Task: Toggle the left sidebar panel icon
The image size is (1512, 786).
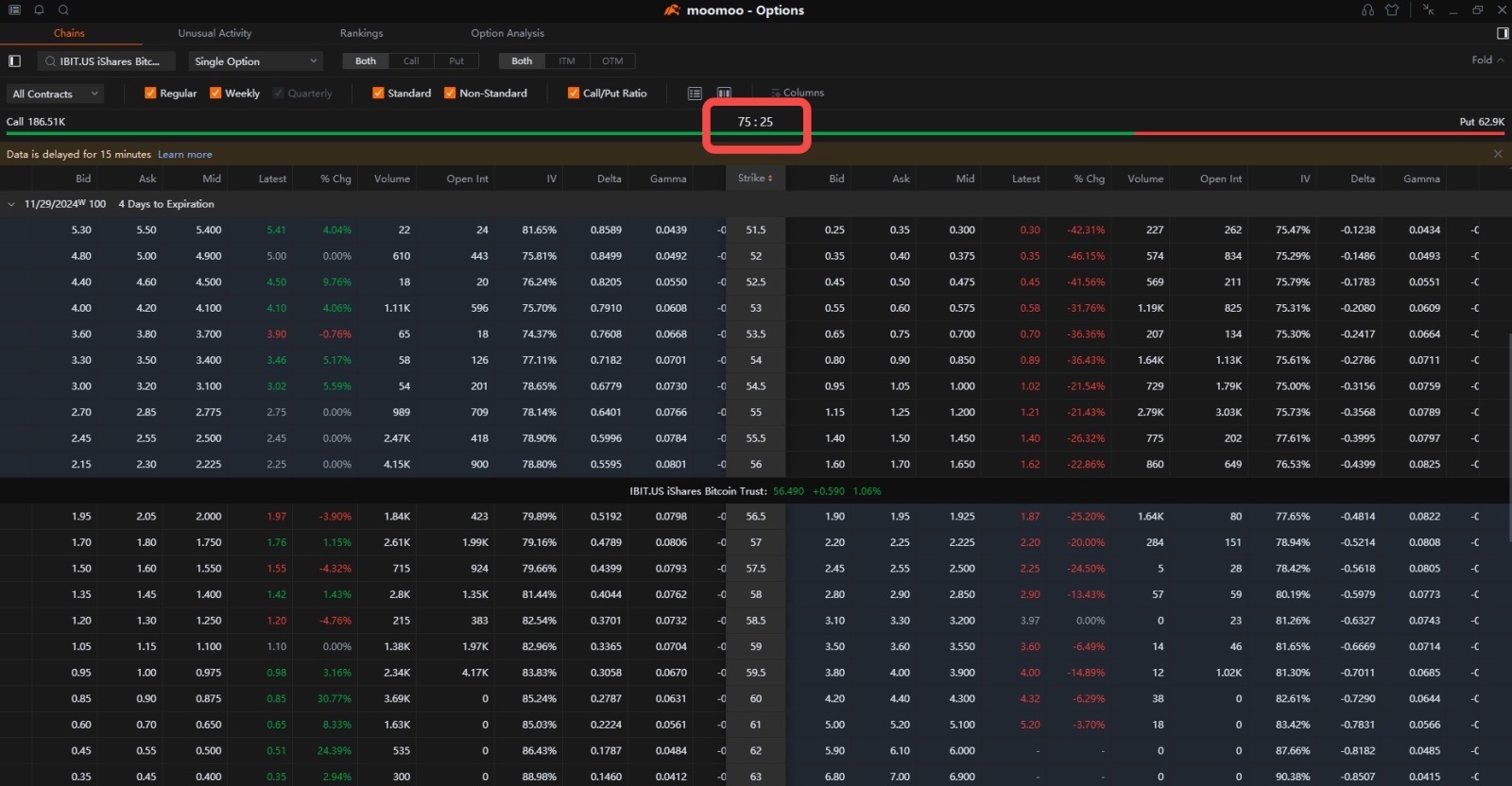Action: click(x=14, y=61)
